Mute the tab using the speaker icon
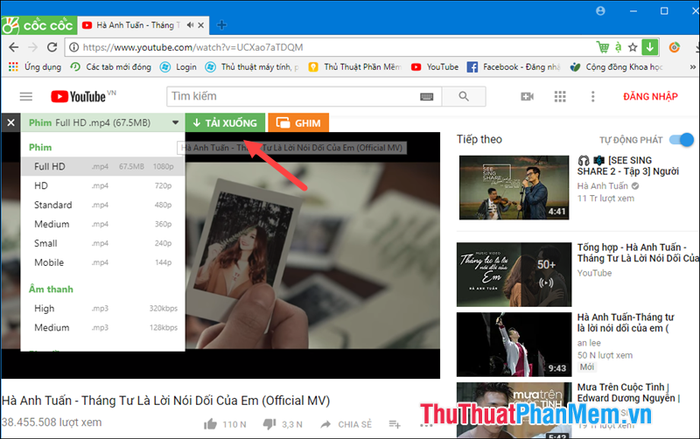Screen dimensions: 700x439 tap(190, 25)
